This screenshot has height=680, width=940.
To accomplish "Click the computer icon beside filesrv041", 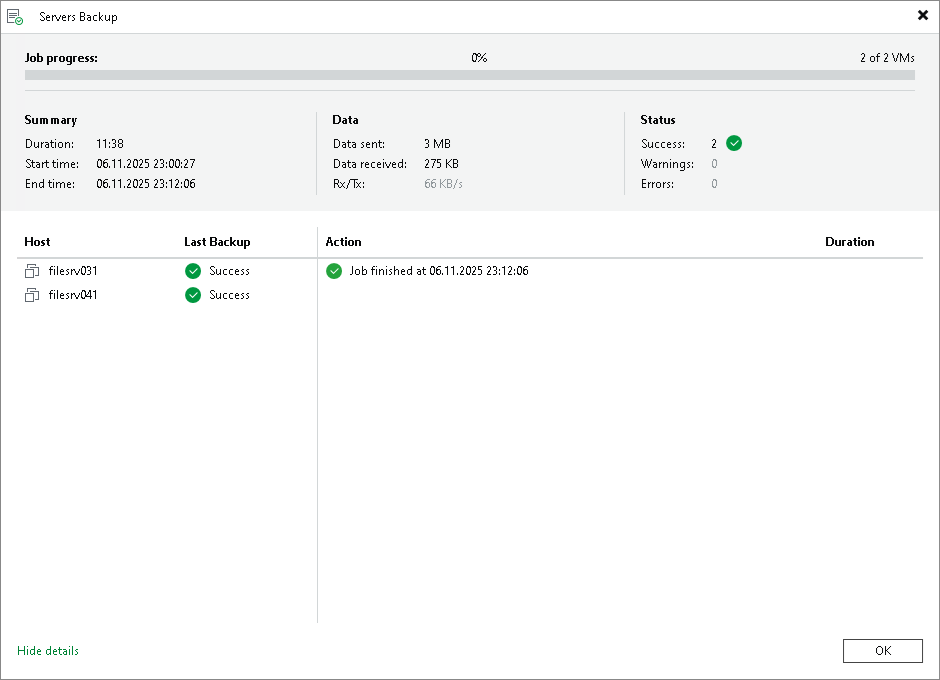I will (31, 295).
